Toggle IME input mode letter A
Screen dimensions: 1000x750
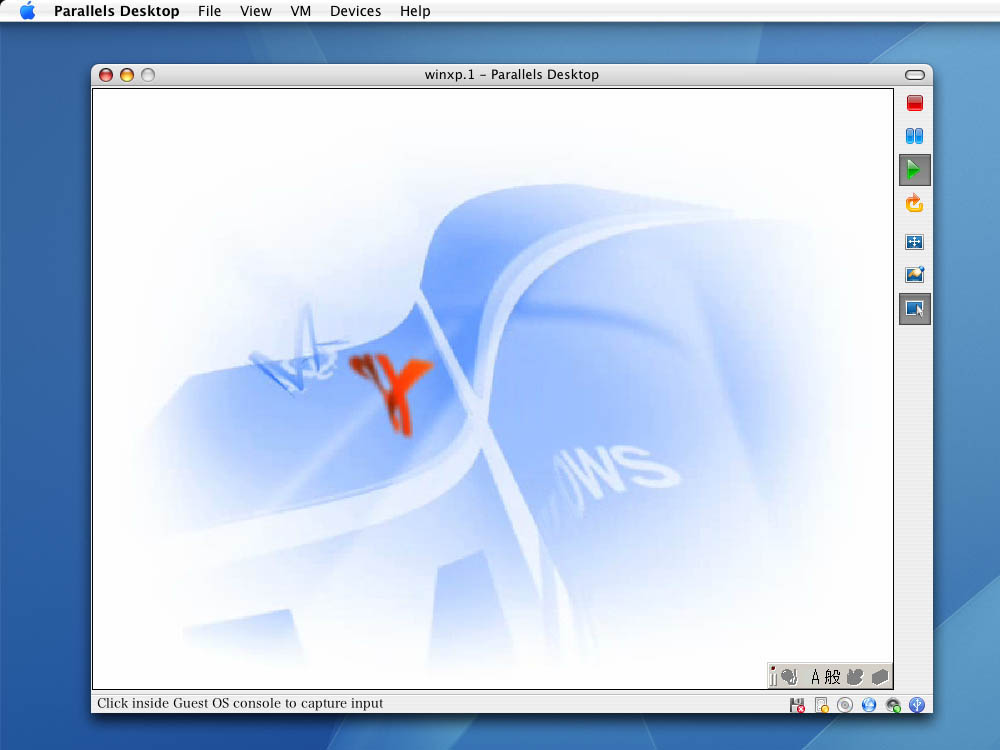pyautogui.click(x=815, y=677)
